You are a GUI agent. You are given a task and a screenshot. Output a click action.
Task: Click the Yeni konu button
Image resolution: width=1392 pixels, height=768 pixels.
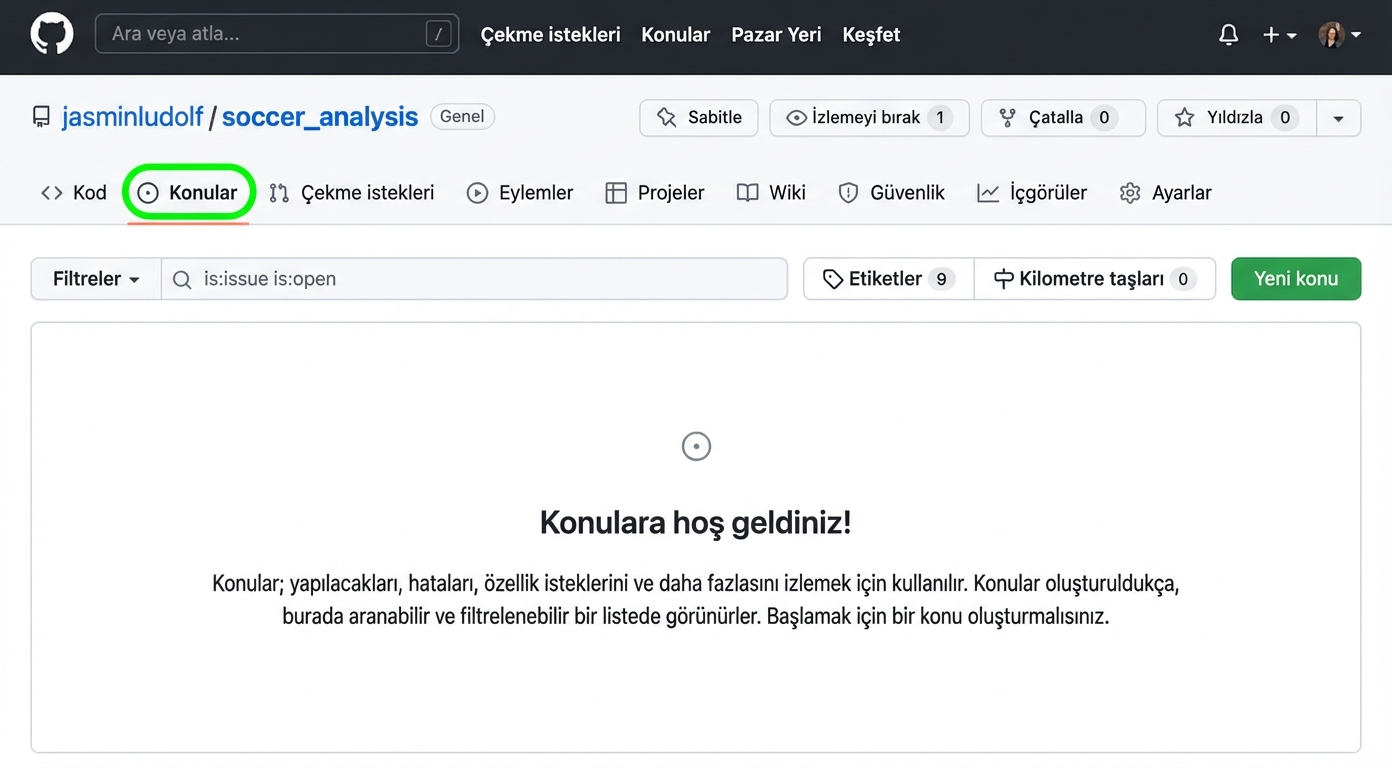click(x=1296, y=279)
